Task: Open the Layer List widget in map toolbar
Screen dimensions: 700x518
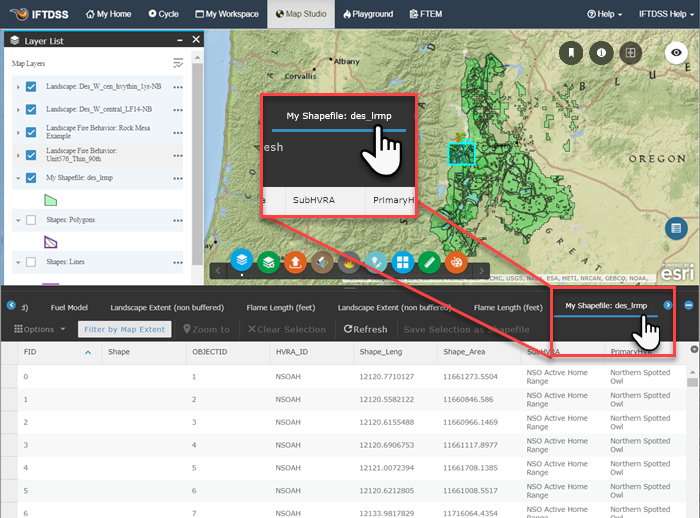Action: click(x=242, y=261)
